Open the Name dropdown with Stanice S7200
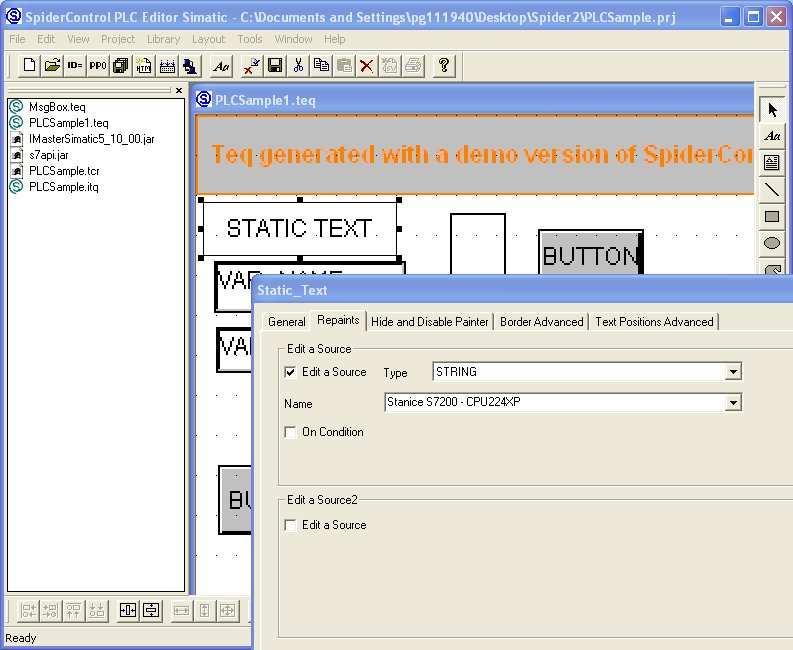Screen dimensions: 793x650 [x=733, y=403]
